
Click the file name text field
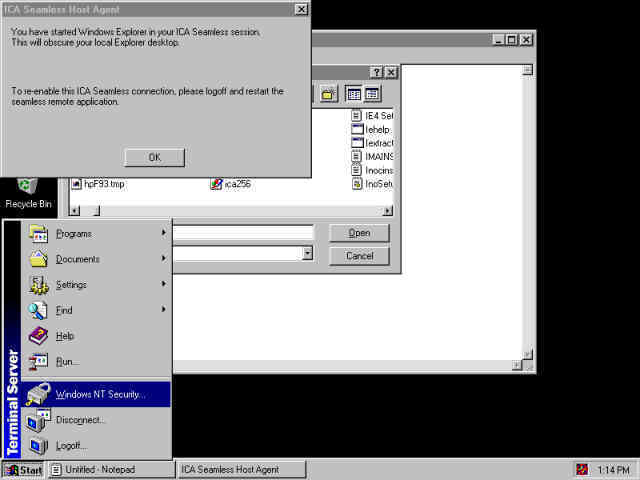click(242, 233)
